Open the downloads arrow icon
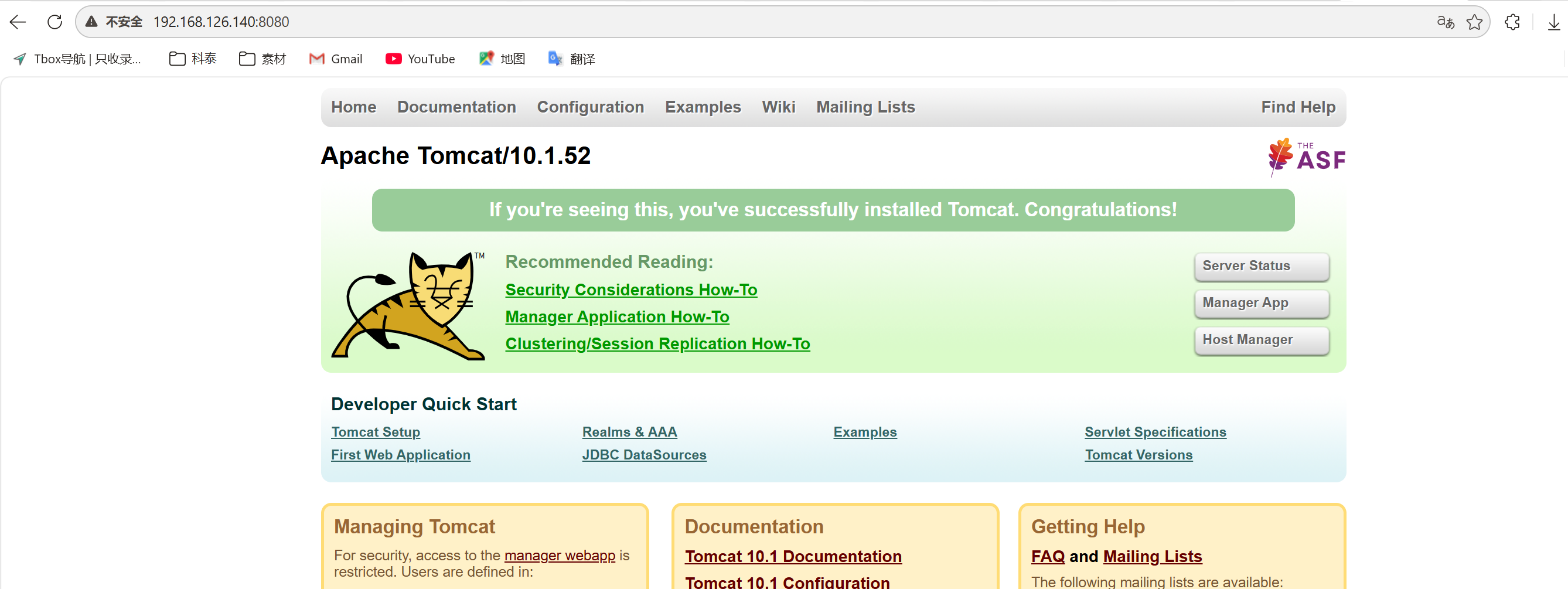1568x589 pixels. tap(1554, 22)
